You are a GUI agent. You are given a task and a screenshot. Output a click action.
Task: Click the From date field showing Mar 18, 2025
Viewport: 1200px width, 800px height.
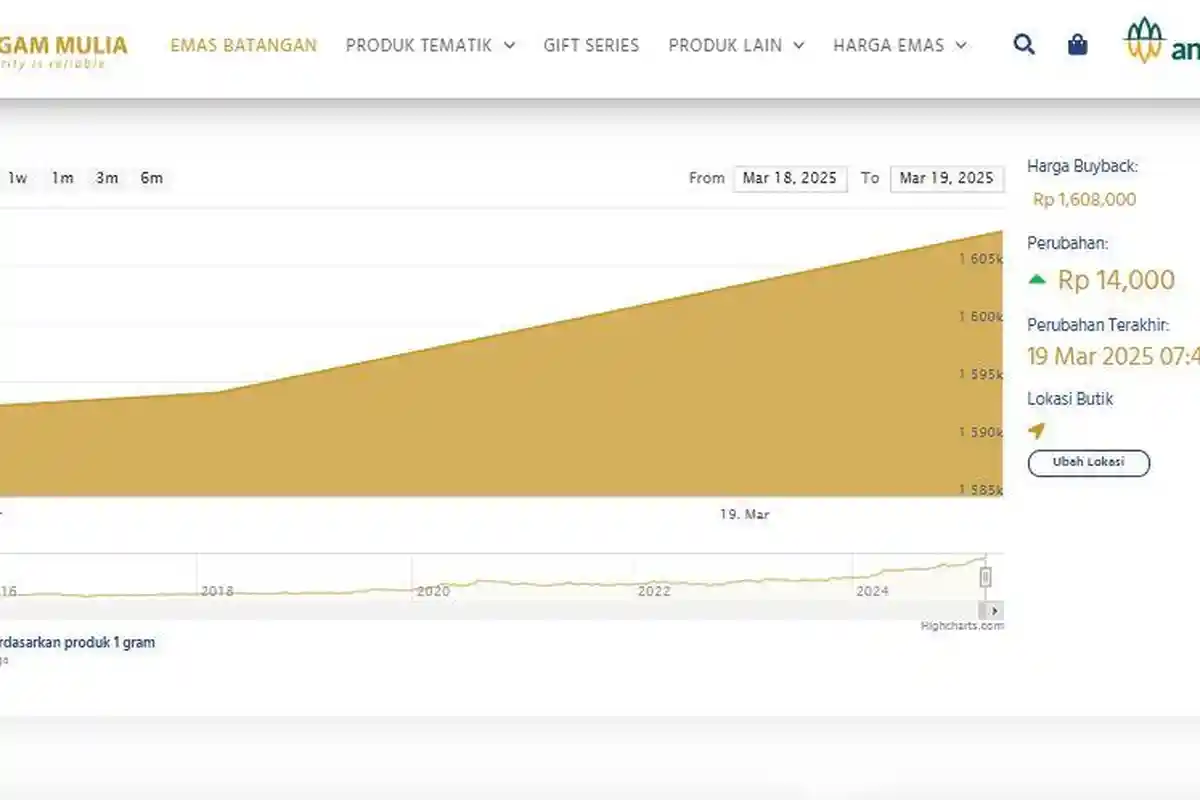coord(790,179)
